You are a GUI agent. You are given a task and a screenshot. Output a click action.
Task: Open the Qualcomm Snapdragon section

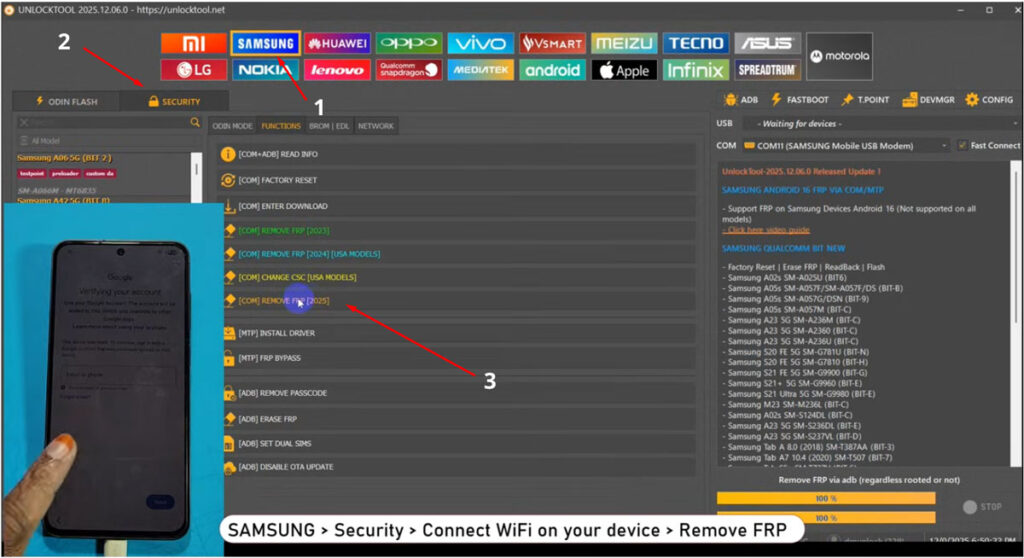click(x=409, y=70)
